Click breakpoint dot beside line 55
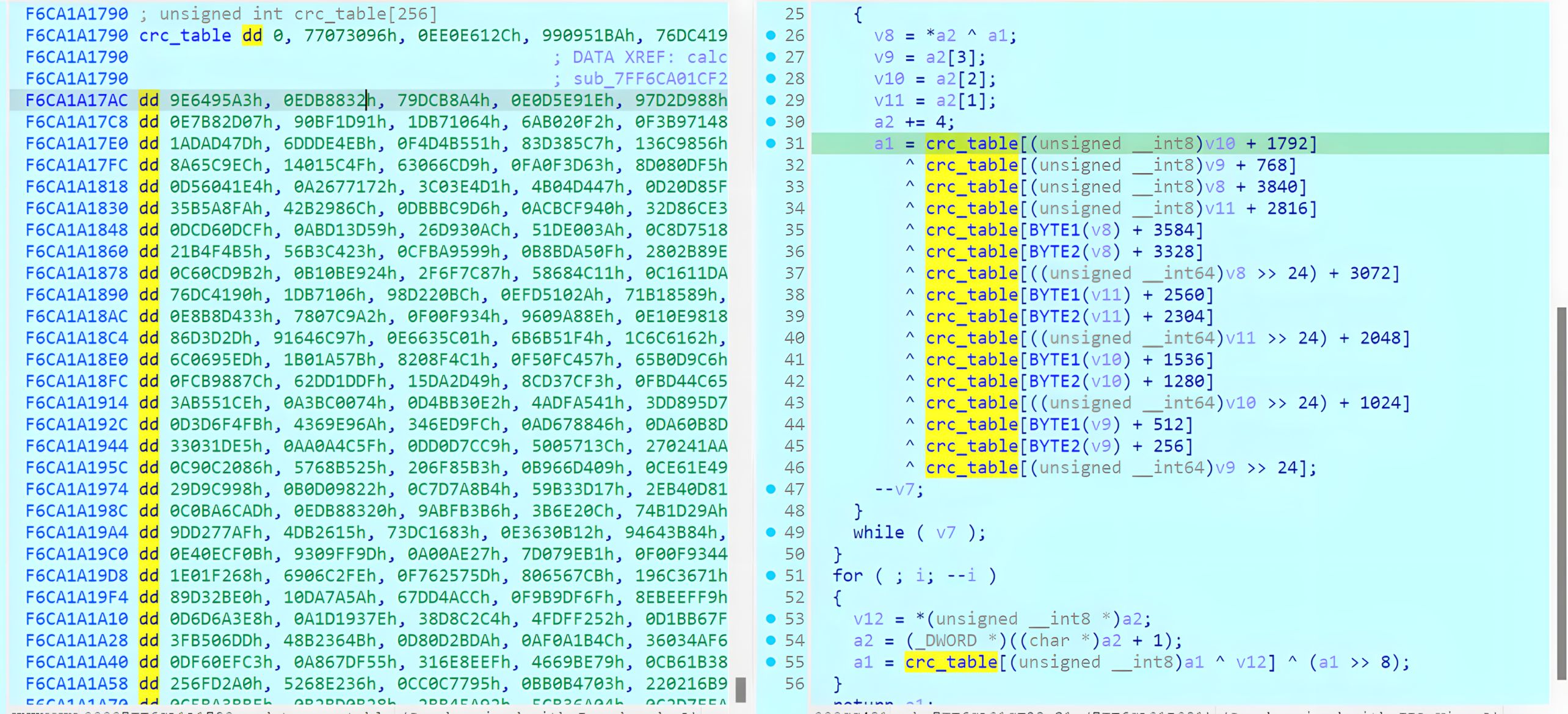 coord(771,662)
